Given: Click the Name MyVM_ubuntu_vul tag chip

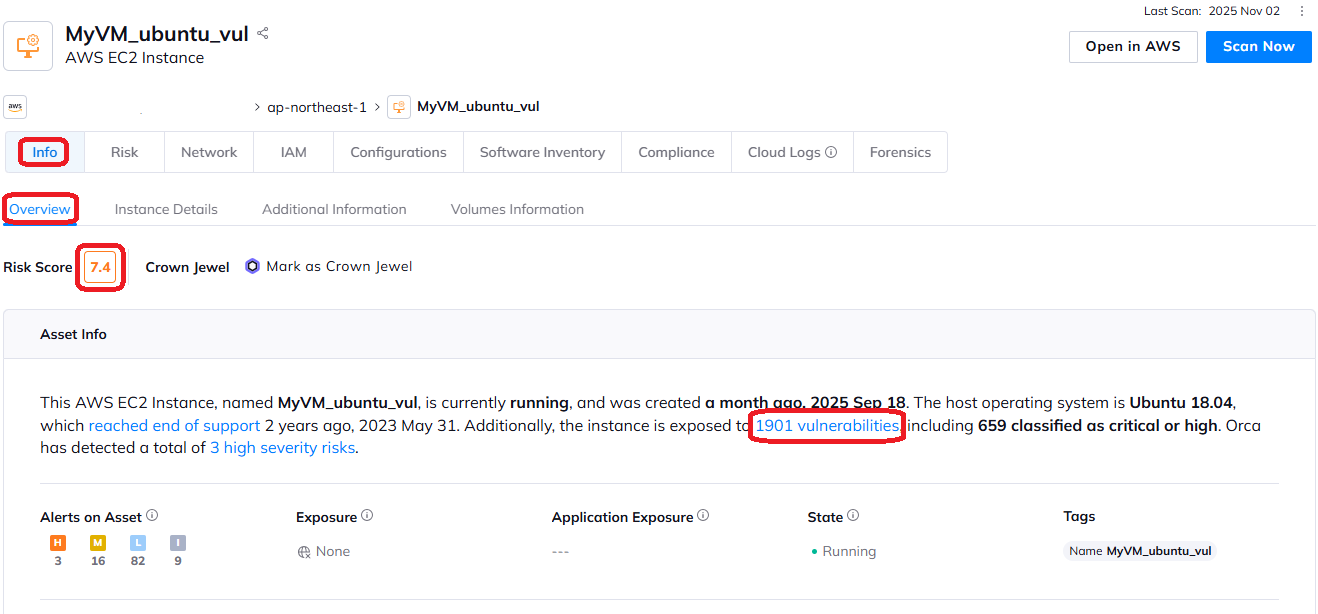Looking at the screenshot, I should click(x=1140, y=551).
